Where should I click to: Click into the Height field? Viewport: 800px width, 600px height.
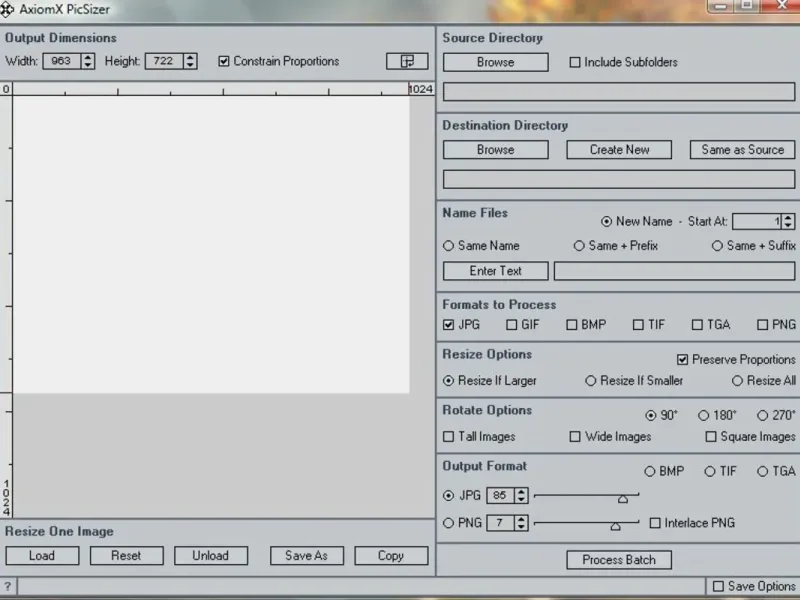click(164, 61)
